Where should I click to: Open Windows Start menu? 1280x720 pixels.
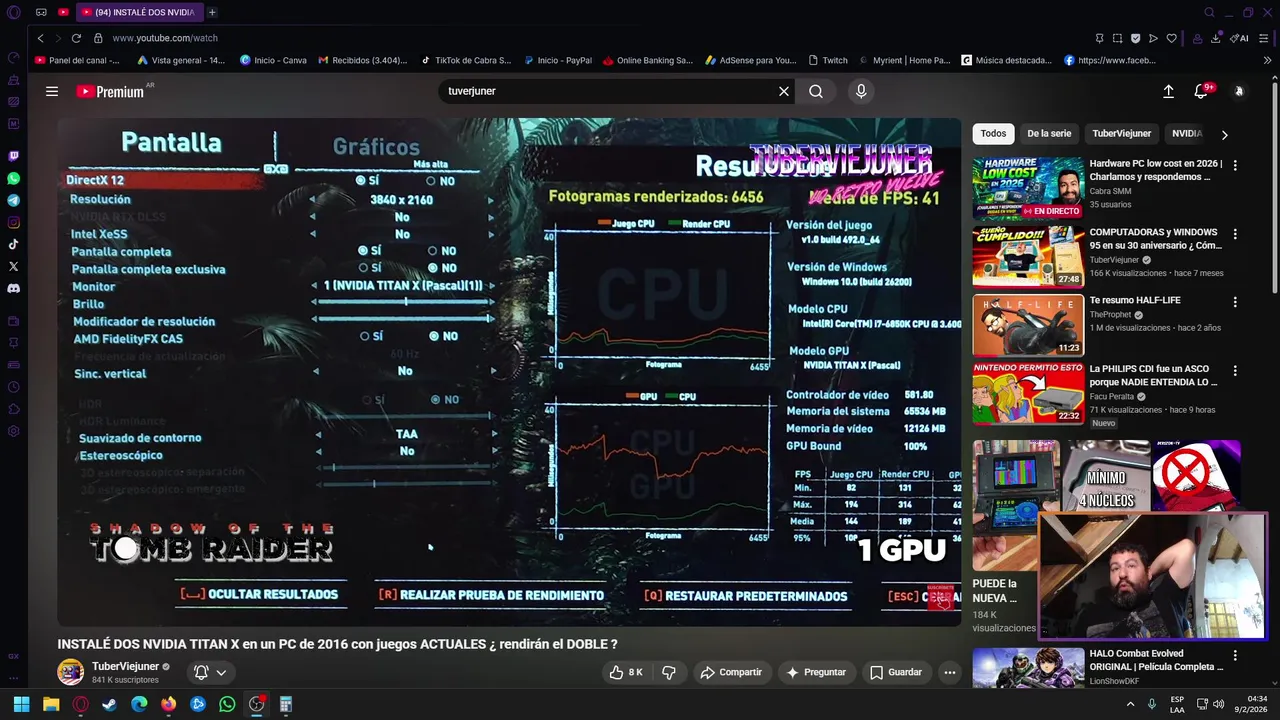coord(21,704)
